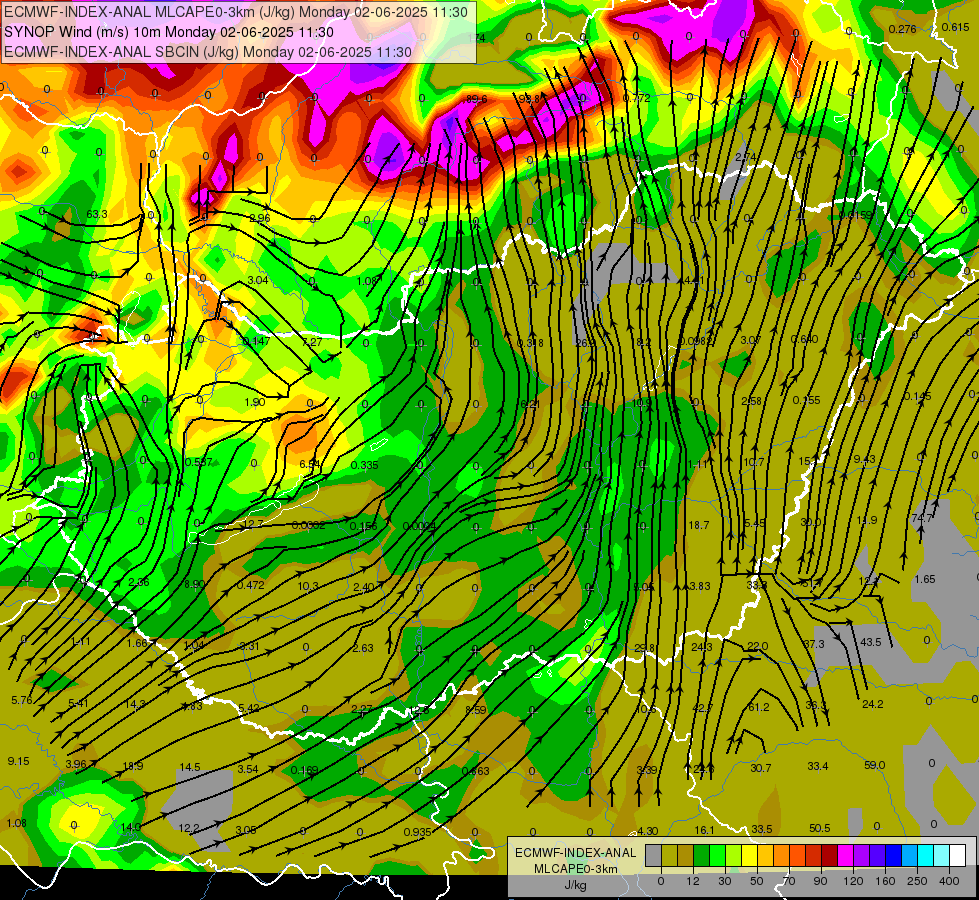Screen dimensions: 979x900
Task: Click the map value 59.0
Action: click(875, 765)
